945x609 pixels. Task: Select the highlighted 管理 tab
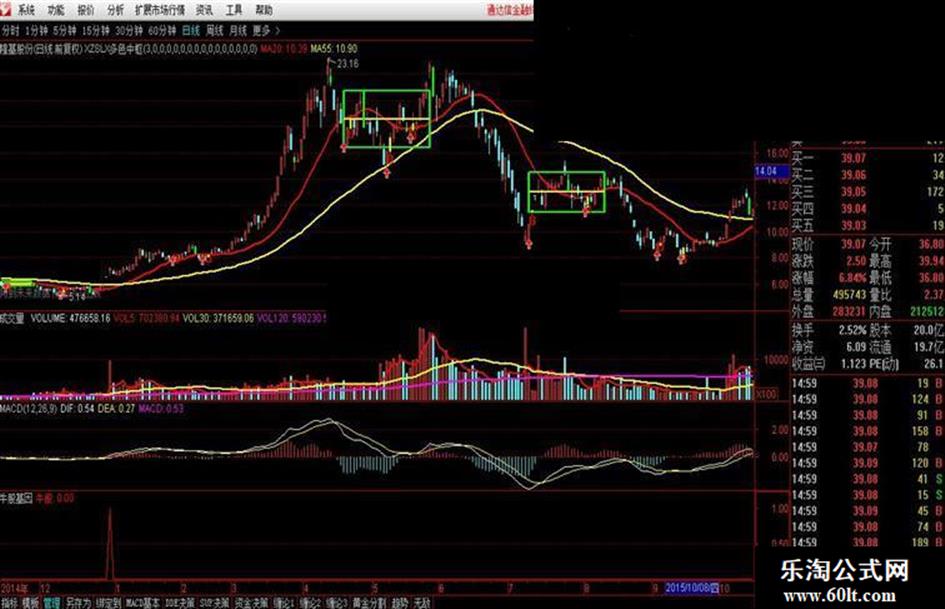tap(52, 603)
